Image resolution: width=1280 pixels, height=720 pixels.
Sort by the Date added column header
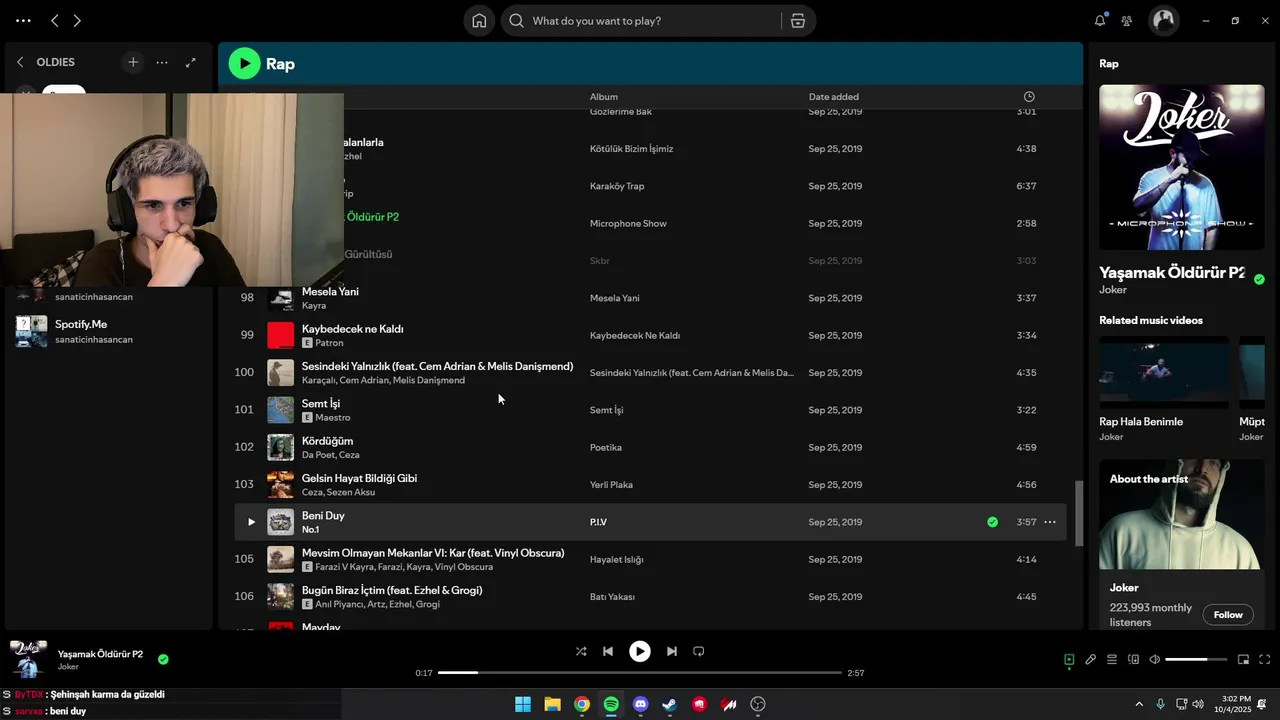[833, 97]
